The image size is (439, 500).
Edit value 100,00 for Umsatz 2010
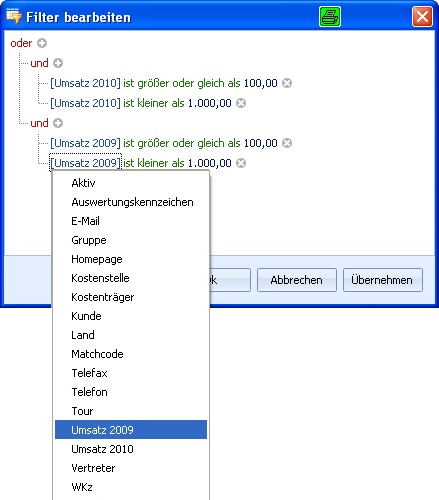[261, 83]
